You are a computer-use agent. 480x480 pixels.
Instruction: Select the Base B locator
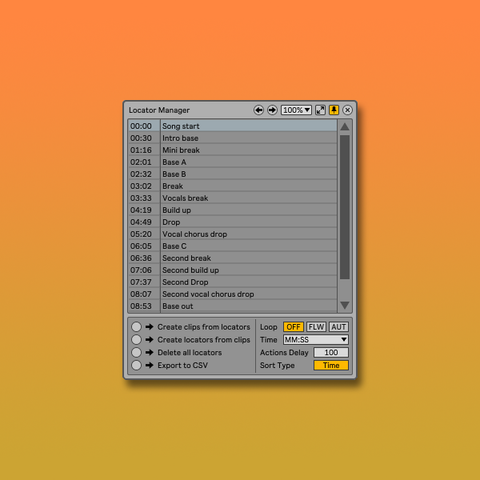[249, 174]
